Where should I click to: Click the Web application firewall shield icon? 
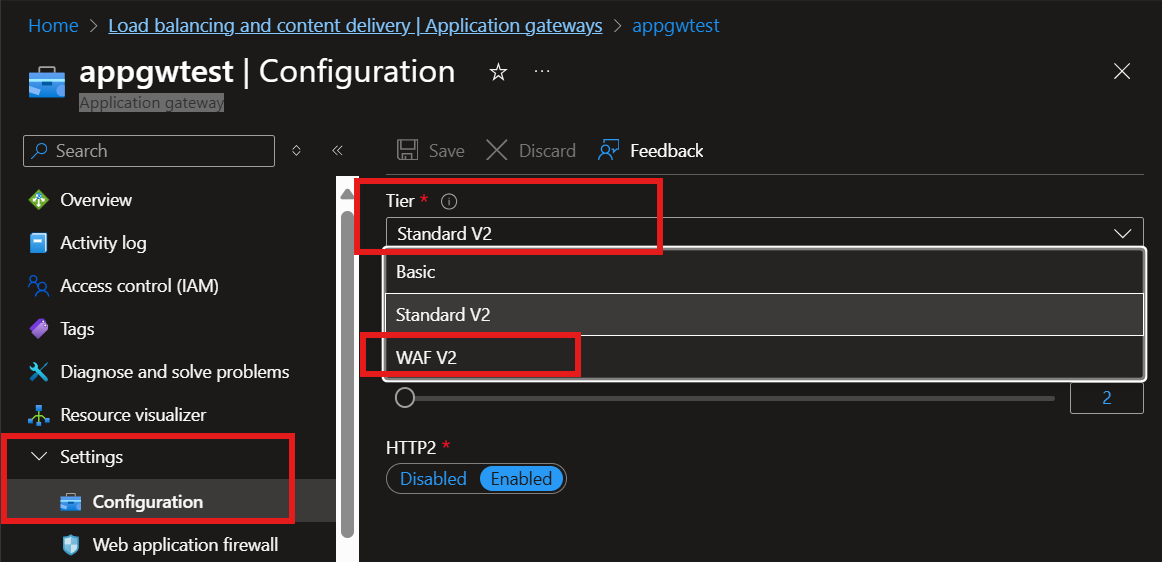pos(70,546)
